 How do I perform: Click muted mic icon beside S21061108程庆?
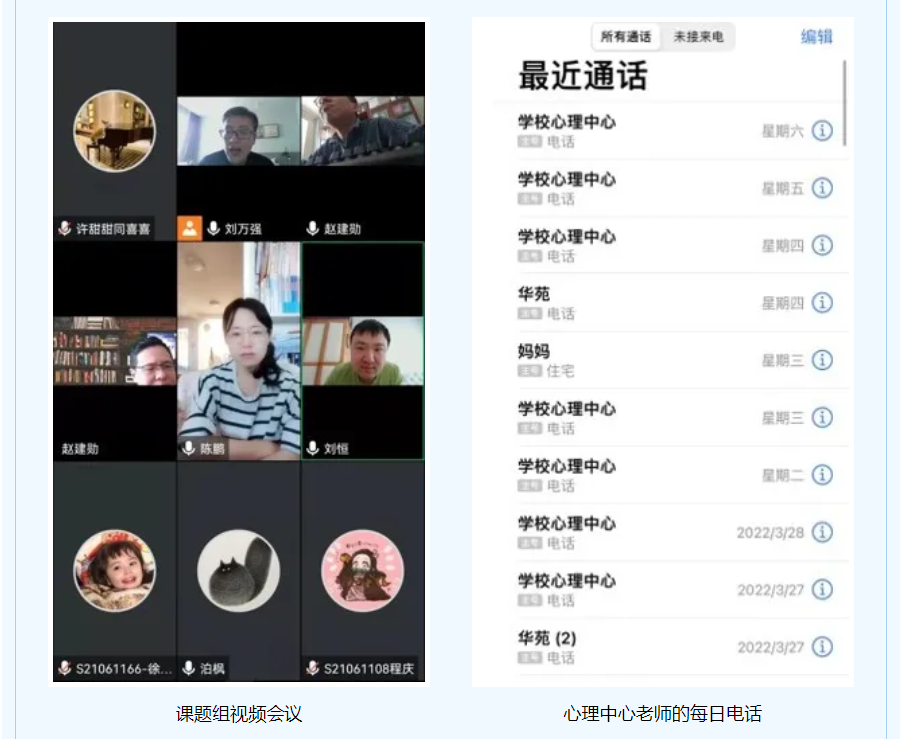pos(312,668)
